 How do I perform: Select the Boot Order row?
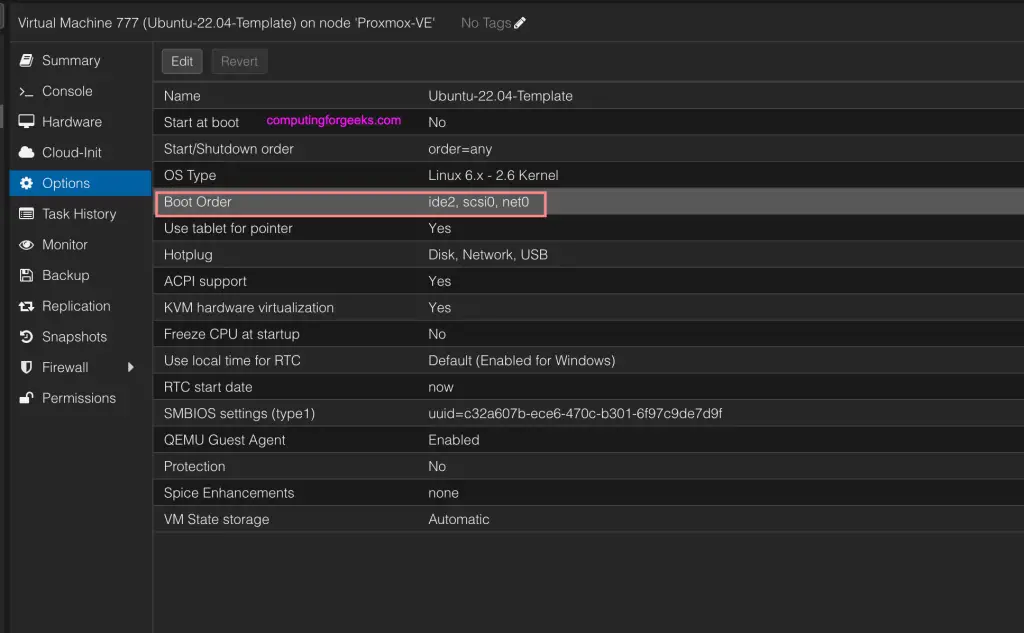coord(588,202)
